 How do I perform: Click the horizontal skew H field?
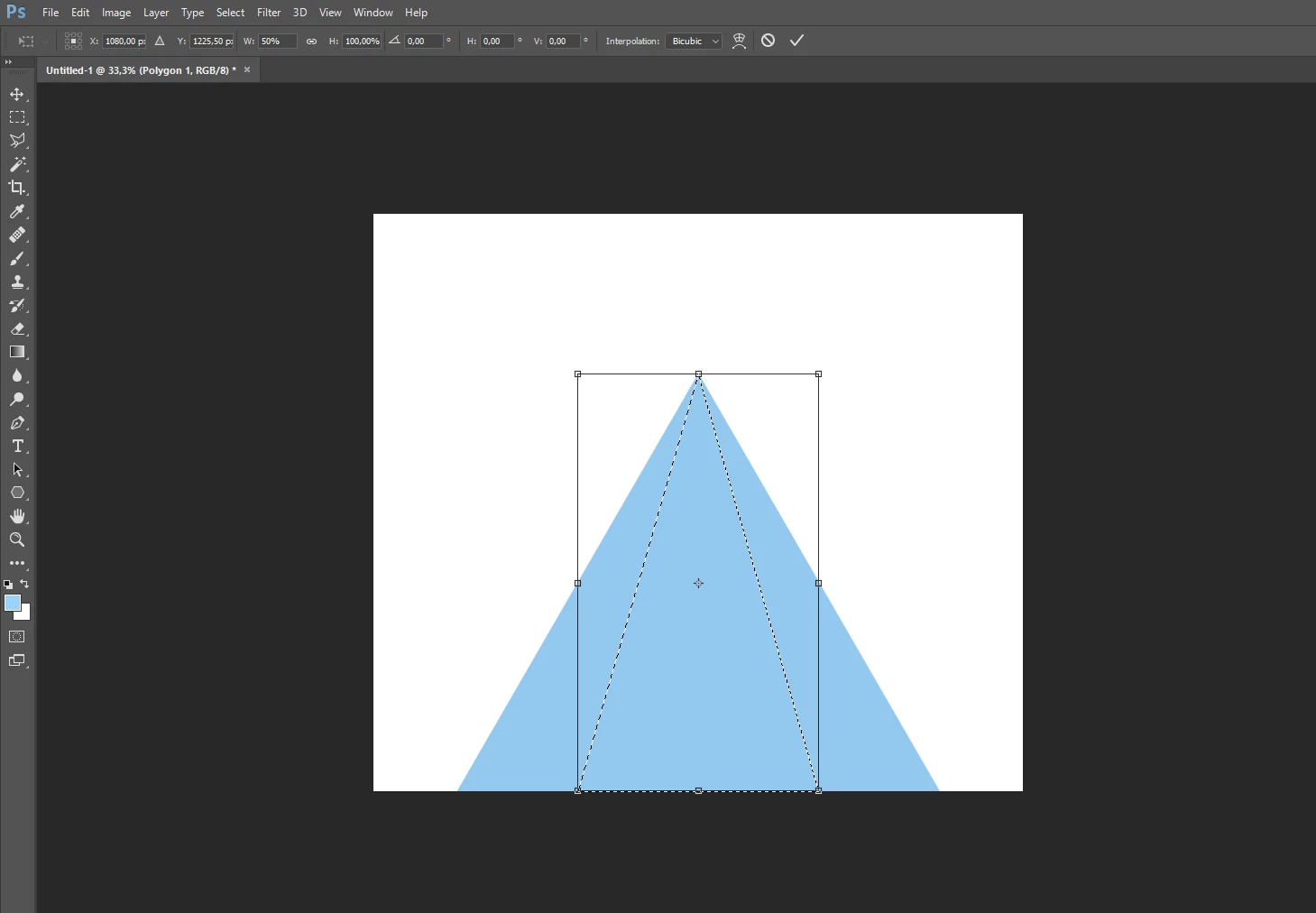(497, 41)
